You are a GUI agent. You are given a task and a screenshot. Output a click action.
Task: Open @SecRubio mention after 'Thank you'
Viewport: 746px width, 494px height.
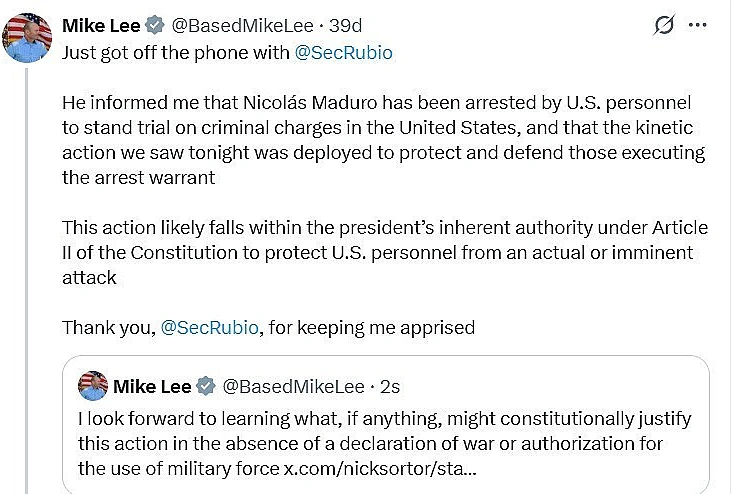[x=209, y=327]
